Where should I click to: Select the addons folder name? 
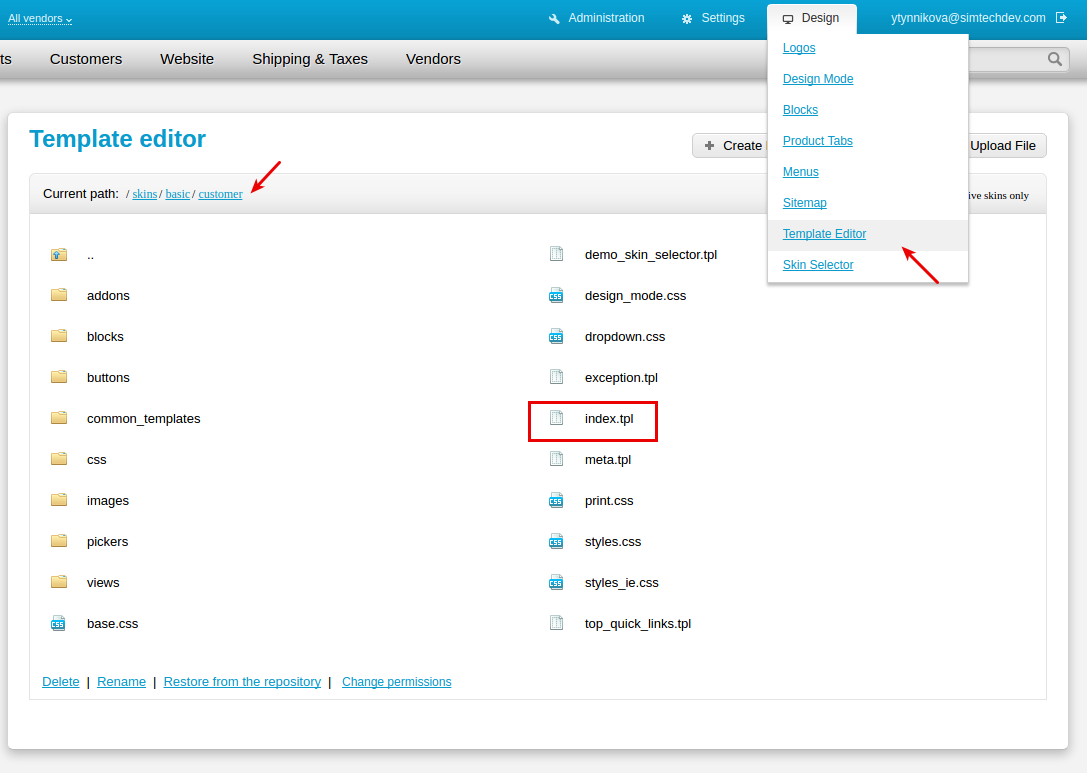click(x=108, y=296)
